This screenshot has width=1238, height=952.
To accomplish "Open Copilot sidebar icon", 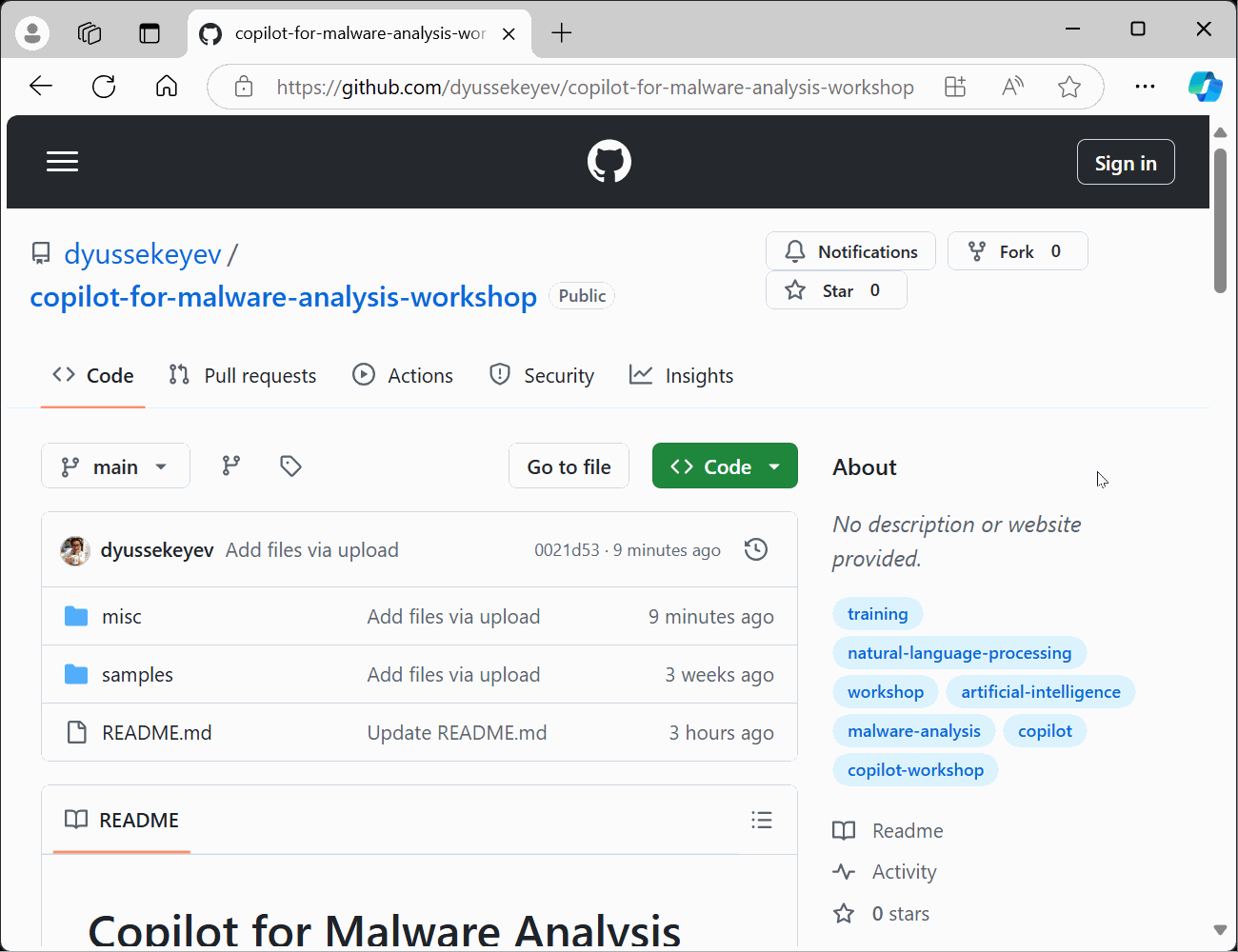I will click(x=1205, y=87).
